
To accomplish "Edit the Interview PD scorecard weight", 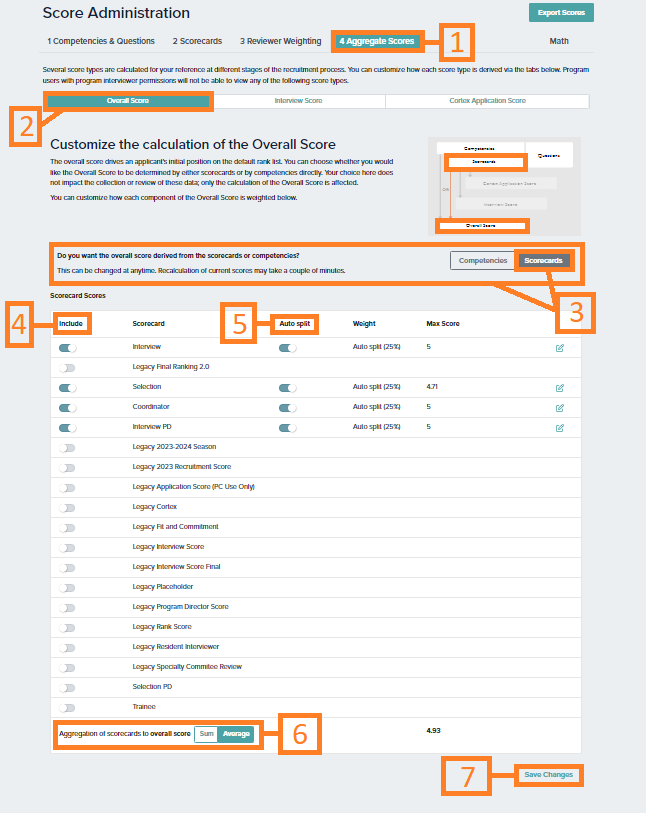I will pos(559,428).
